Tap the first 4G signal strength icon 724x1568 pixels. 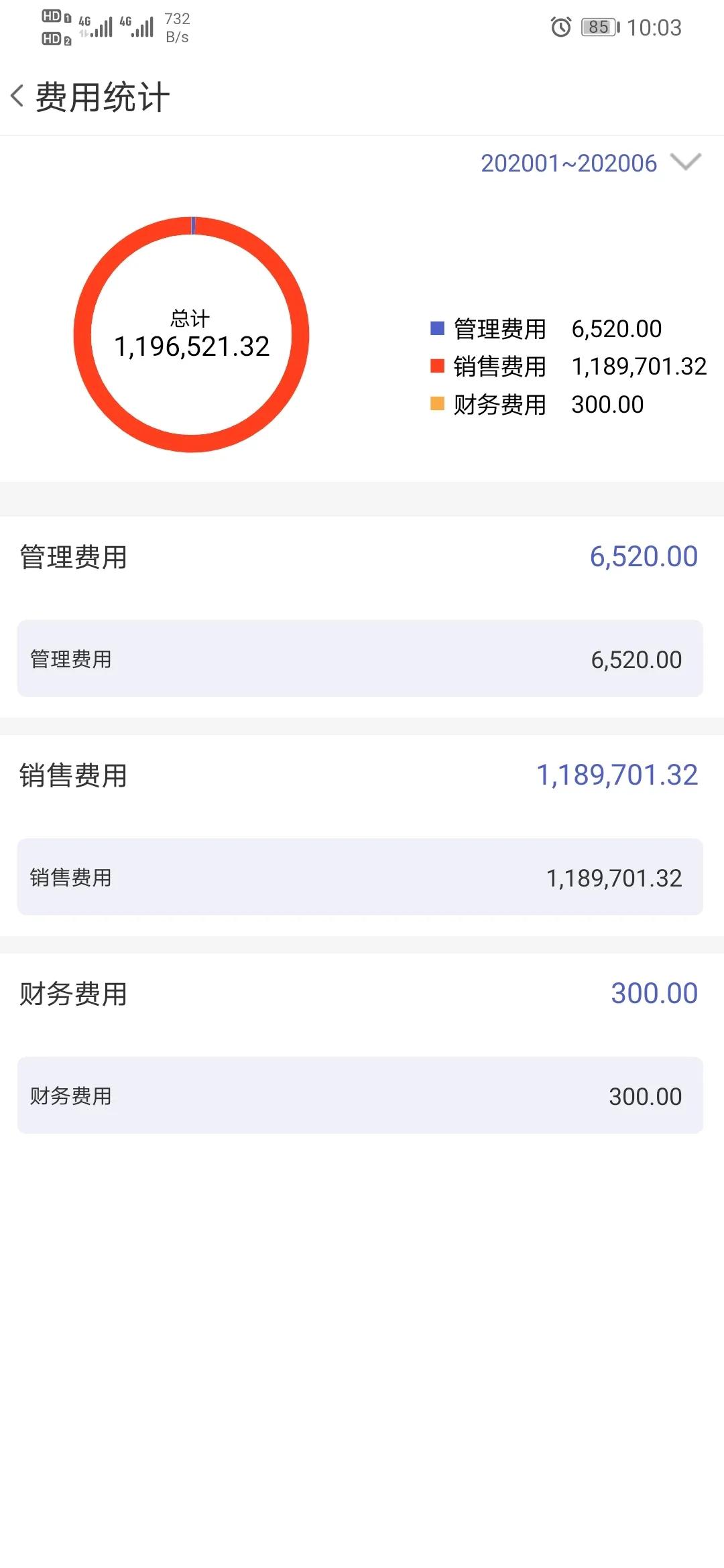click(96, 26)
